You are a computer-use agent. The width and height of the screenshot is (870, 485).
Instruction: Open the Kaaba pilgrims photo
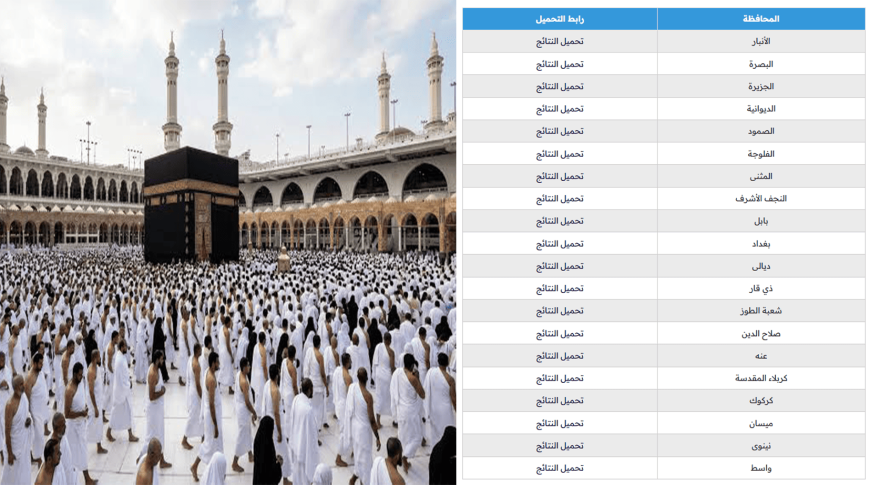pyautogui.click(x=228, y=242)
